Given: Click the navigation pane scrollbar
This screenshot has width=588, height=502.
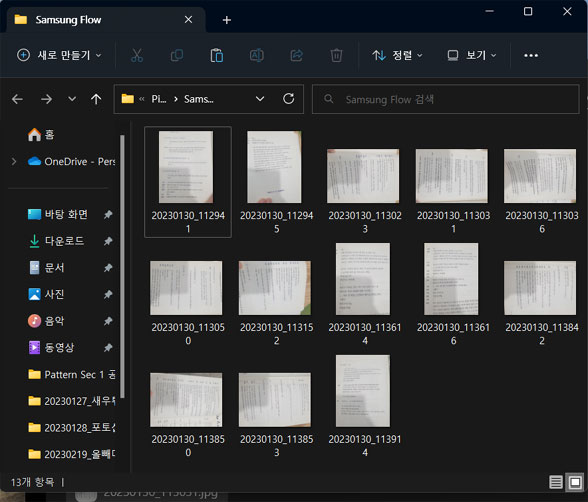Looking at the screenshot, I should 122,266.
